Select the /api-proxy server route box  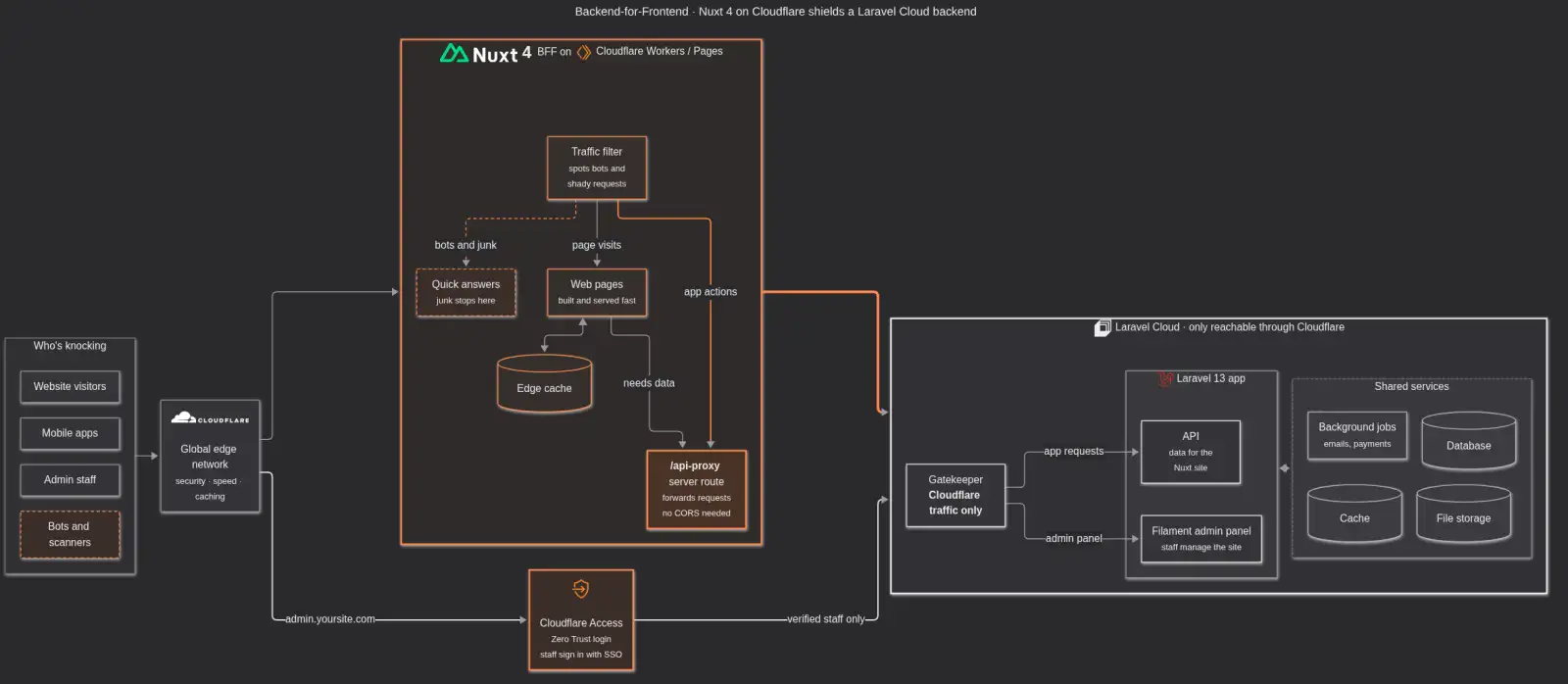pyautogui.click(x=696, y=490)
